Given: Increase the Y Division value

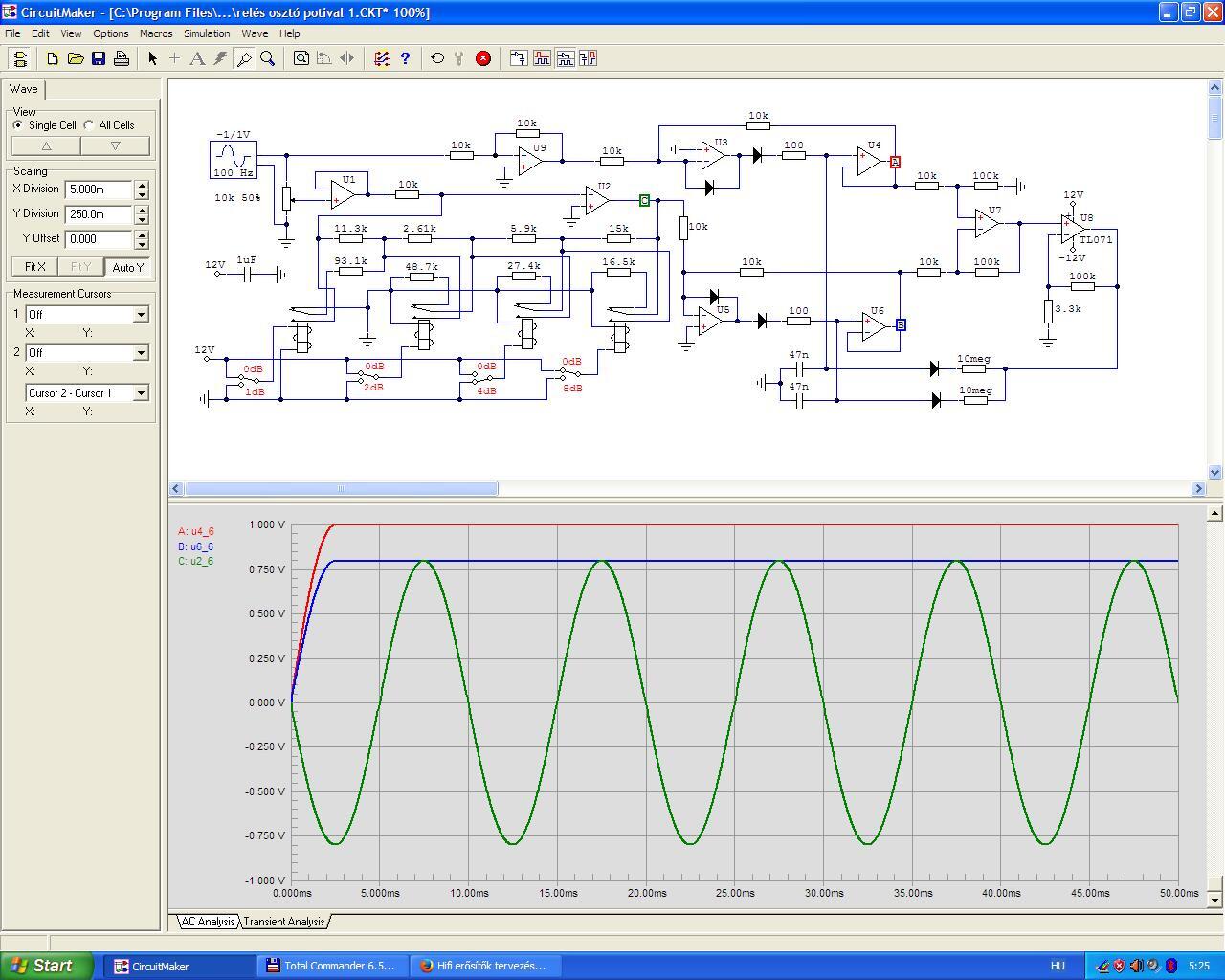Looking at the screenshot, I should tap(142, 211).
